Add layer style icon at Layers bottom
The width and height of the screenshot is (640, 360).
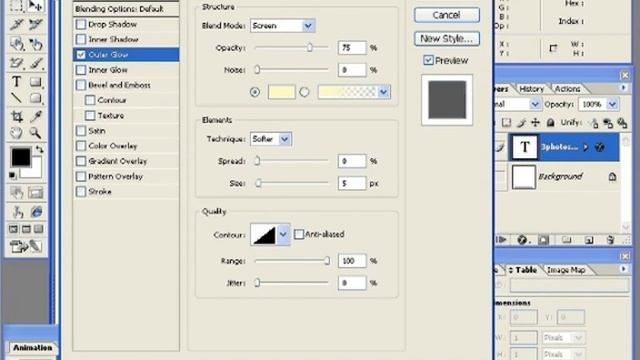point(522,240)
